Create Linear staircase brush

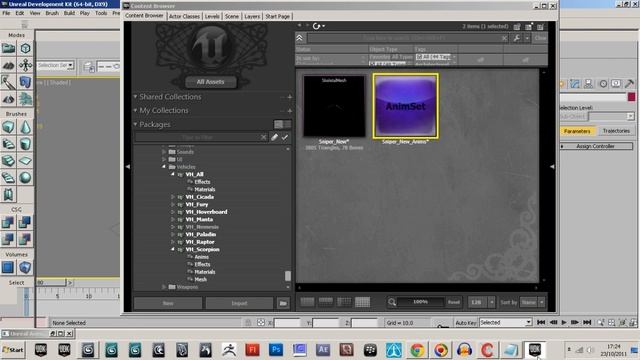pos(8,161)
